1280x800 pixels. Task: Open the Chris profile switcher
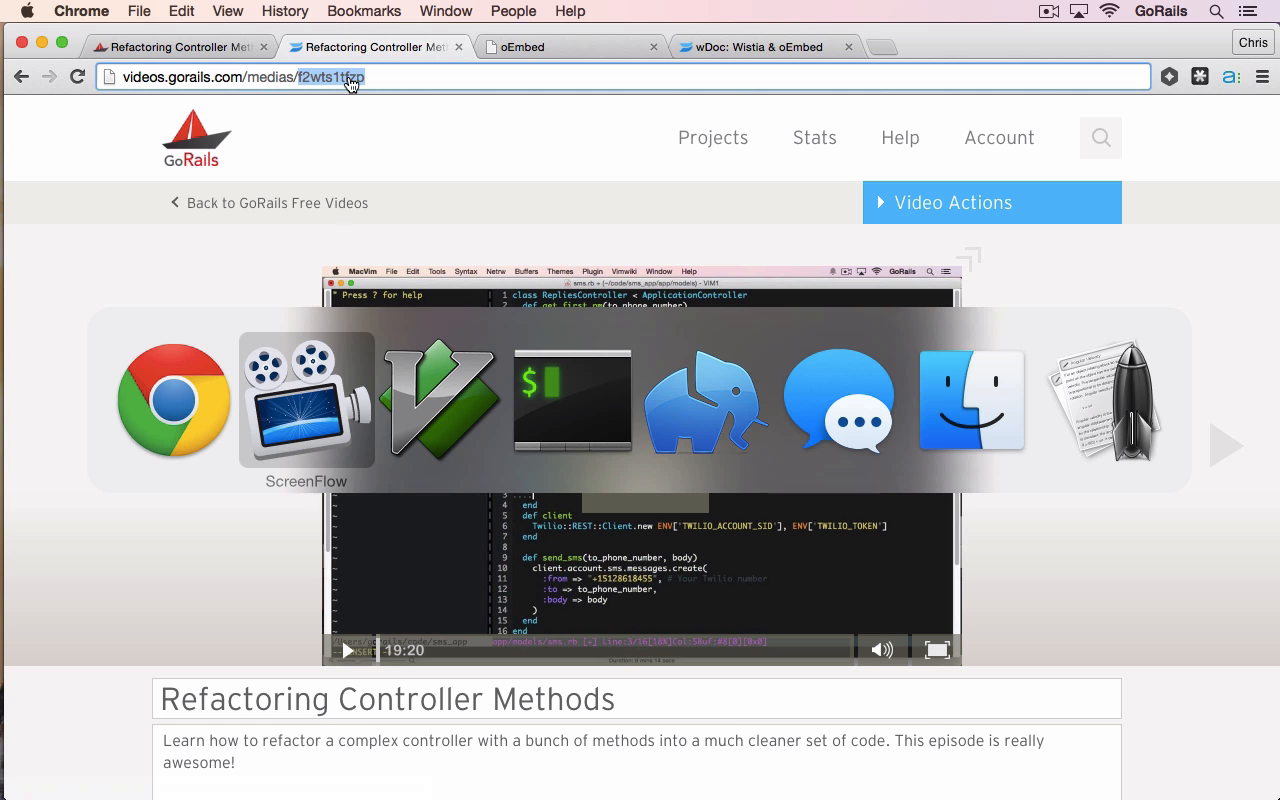tap(1253, 43)
